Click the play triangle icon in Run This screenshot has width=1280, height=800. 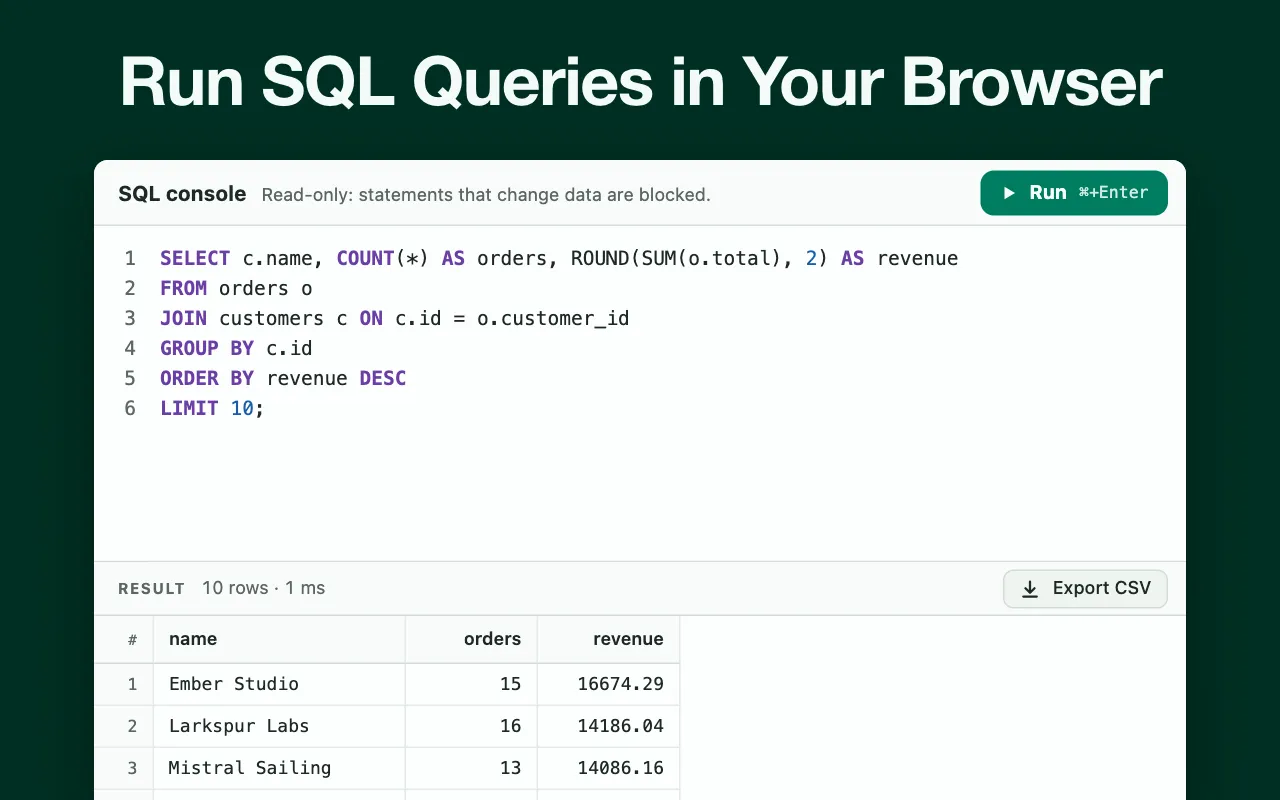click(1009, 193)
